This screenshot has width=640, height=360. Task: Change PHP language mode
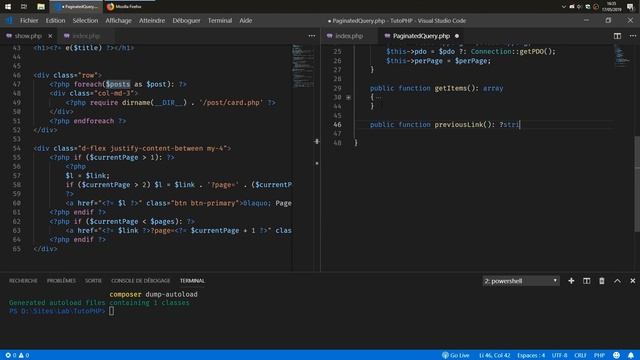pyautogui.click(x=599, y=355)
